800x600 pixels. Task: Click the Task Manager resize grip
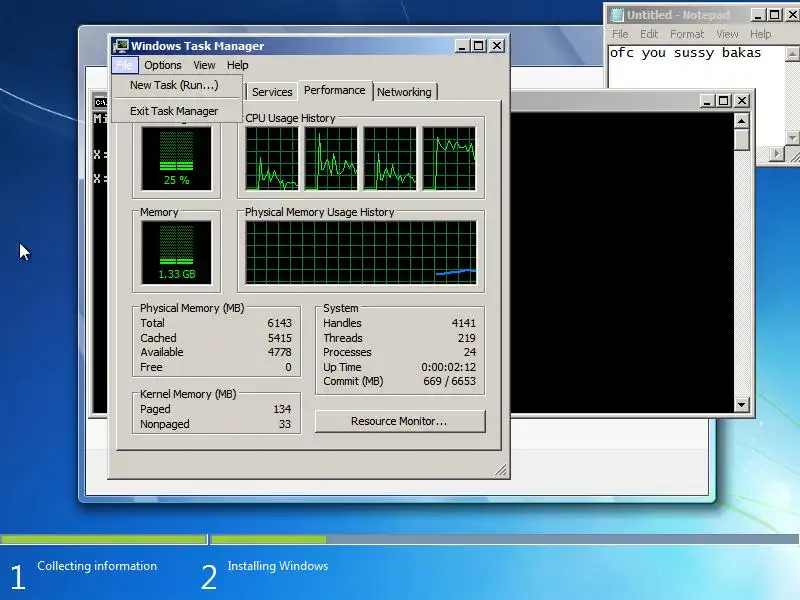click(x=501, y=470)
